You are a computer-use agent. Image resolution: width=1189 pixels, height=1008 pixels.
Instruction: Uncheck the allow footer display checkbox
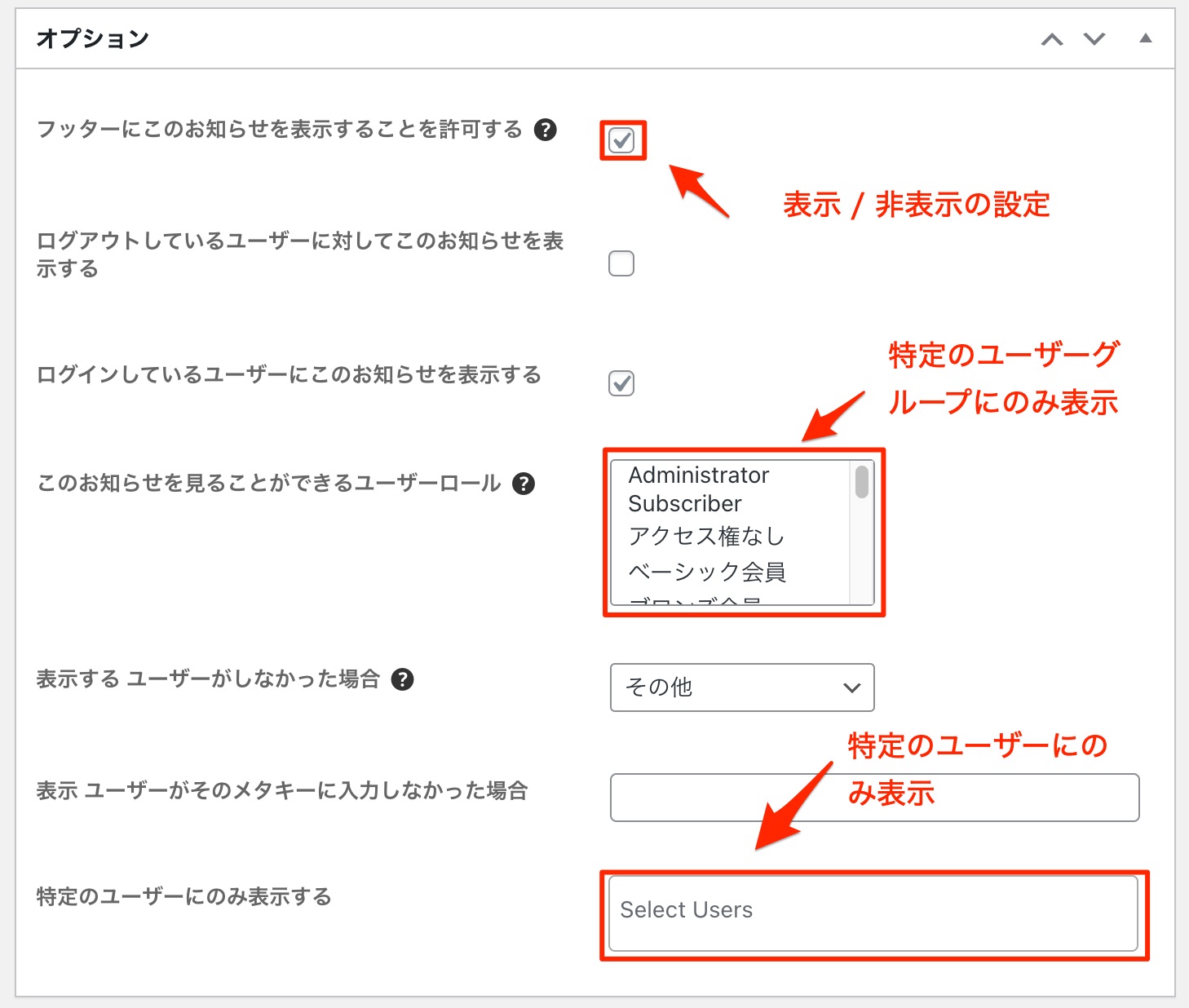(x=621, y=140)
